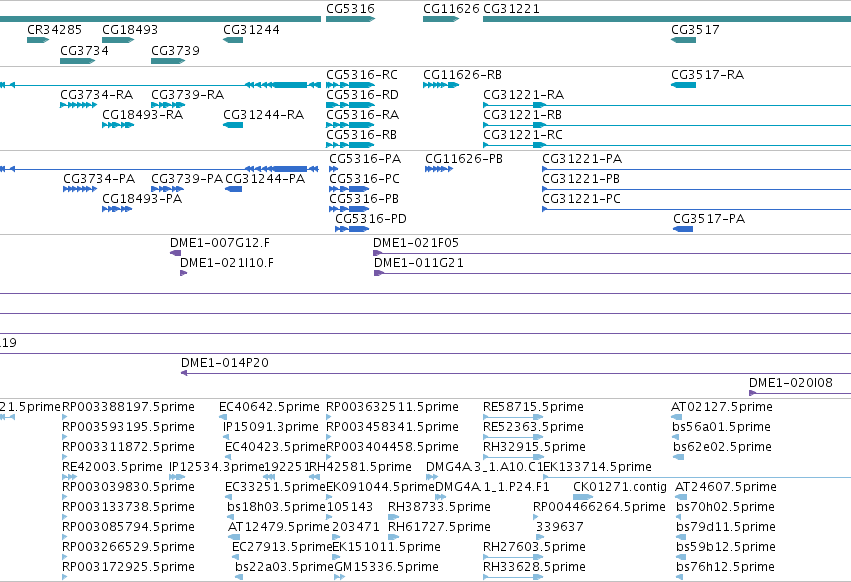Viewport: 851px width, 582px height.
Task: Select transcript CG3734-RA
Action: [x=97, y=94]
